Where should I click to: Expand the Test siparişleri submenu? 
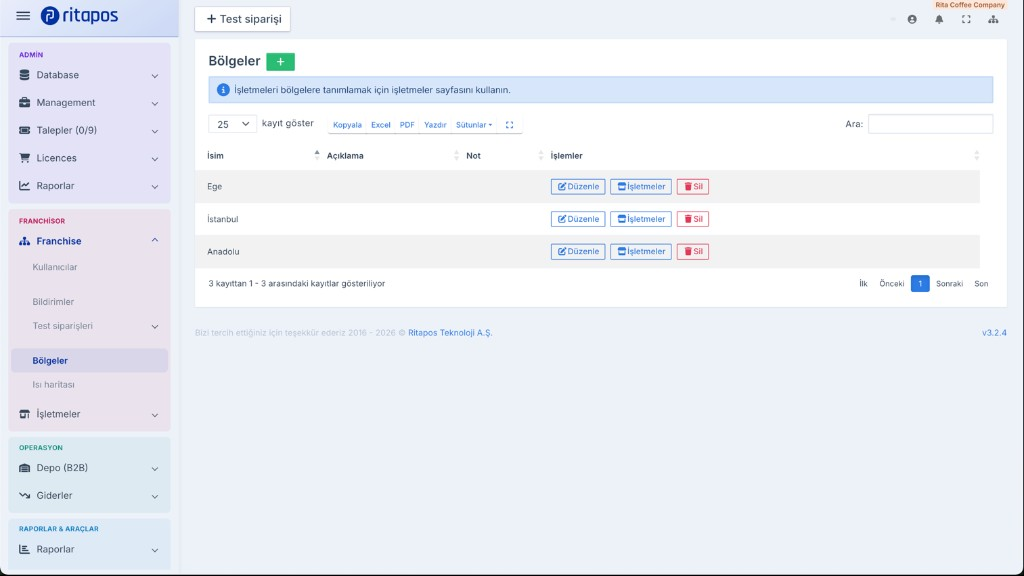[89, 326]
